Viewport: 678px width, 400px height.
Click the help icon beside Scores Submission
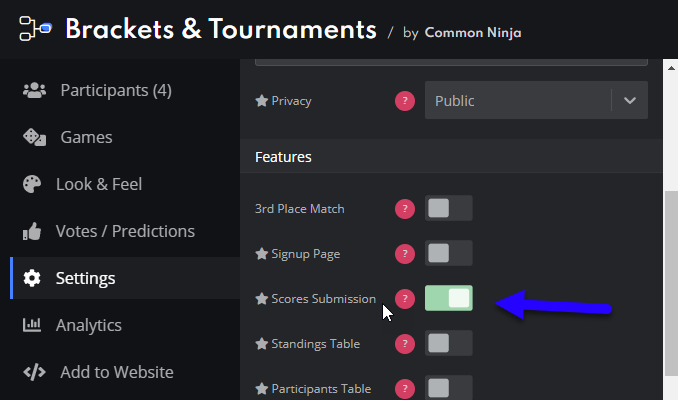pos(405,299)
